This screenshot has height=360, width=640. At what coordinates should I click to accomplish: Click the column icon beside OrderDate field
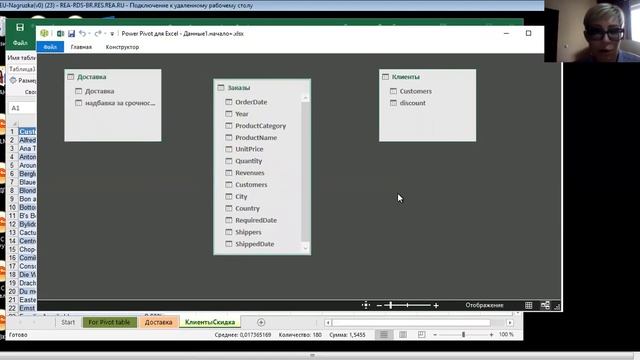point(229,102)
